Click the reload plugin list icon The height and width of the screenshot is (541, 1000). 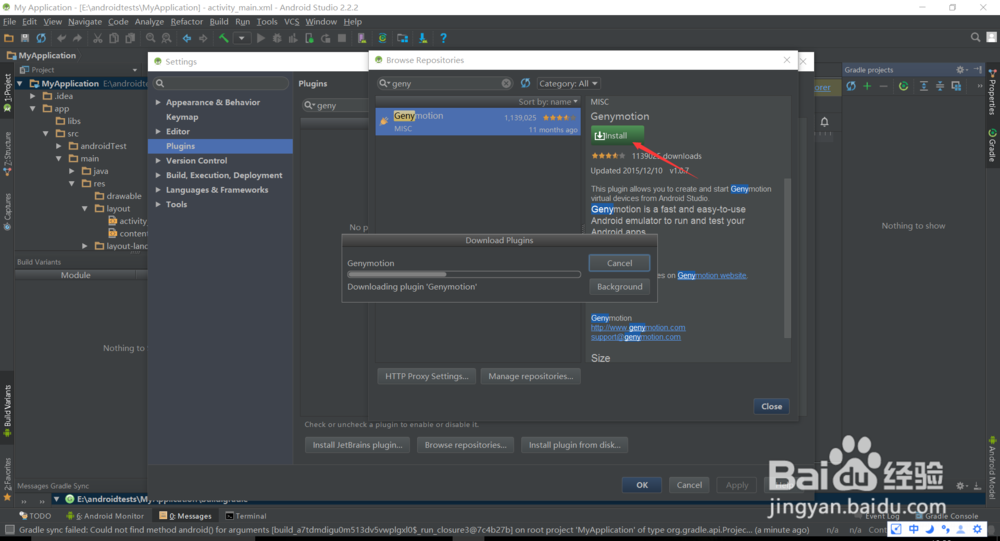point(525,83)
